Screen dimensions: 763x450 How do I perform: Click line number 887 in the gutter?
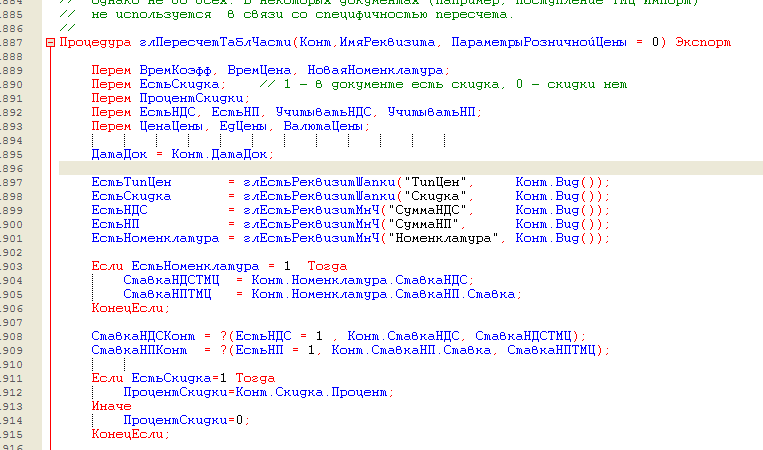pos(12,44)
